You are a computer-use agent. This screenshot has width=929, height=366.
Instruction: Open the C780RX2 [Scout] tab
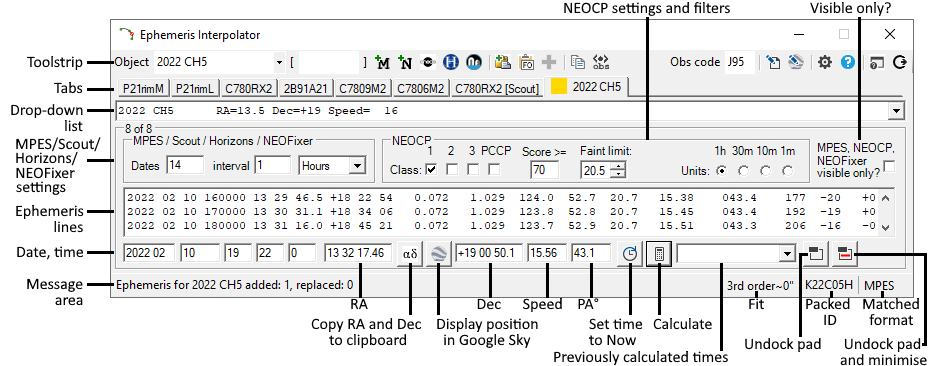496,89
